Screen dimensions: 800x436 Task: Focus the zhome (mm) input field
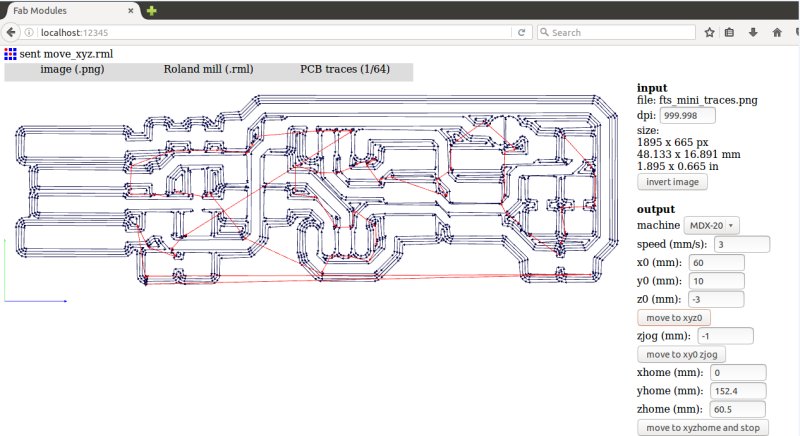click(x=738, y=409)
